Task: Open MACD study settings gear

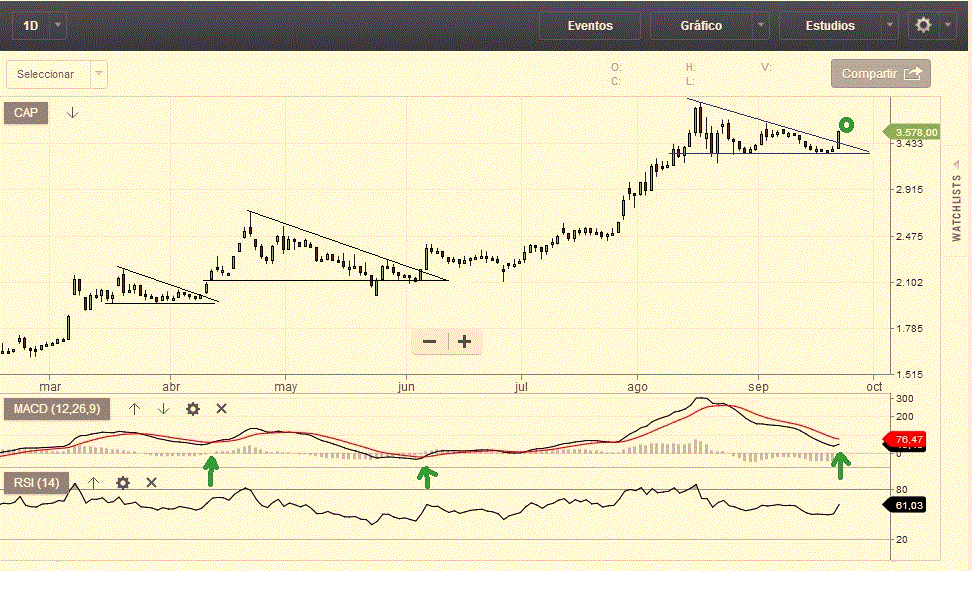Action: click(193, 409)
